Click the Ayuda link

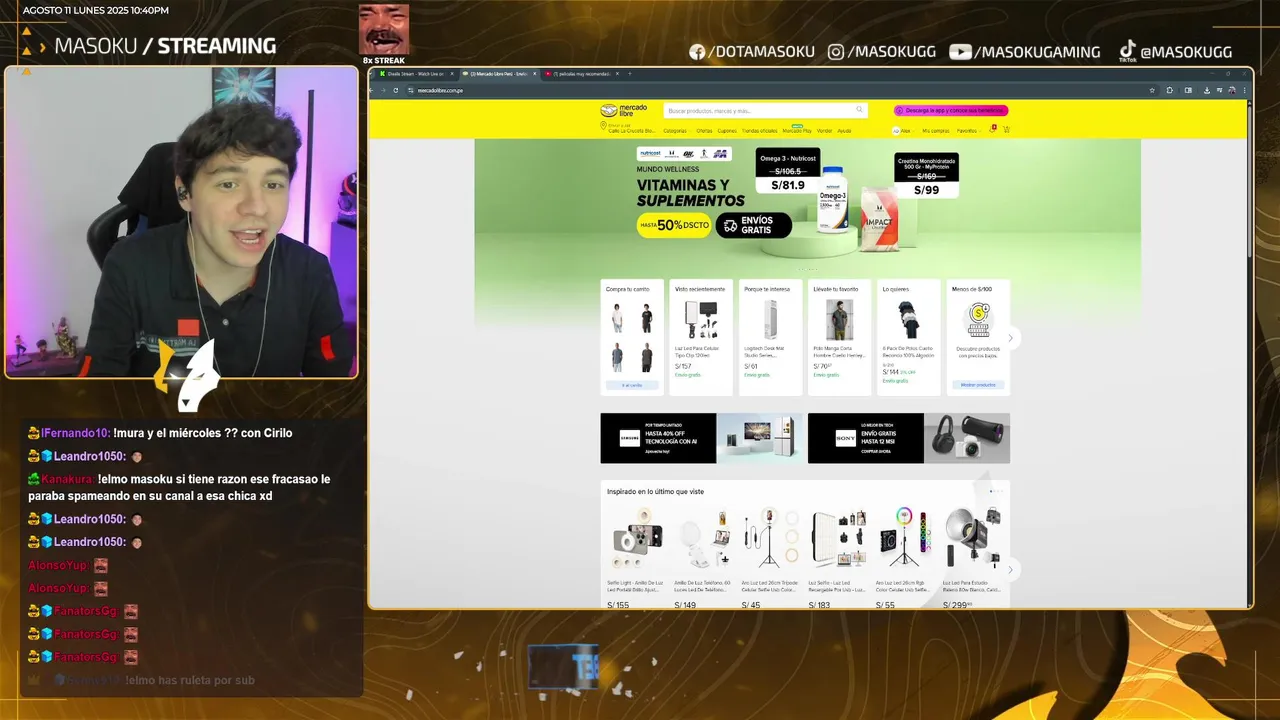coord(845,131)
